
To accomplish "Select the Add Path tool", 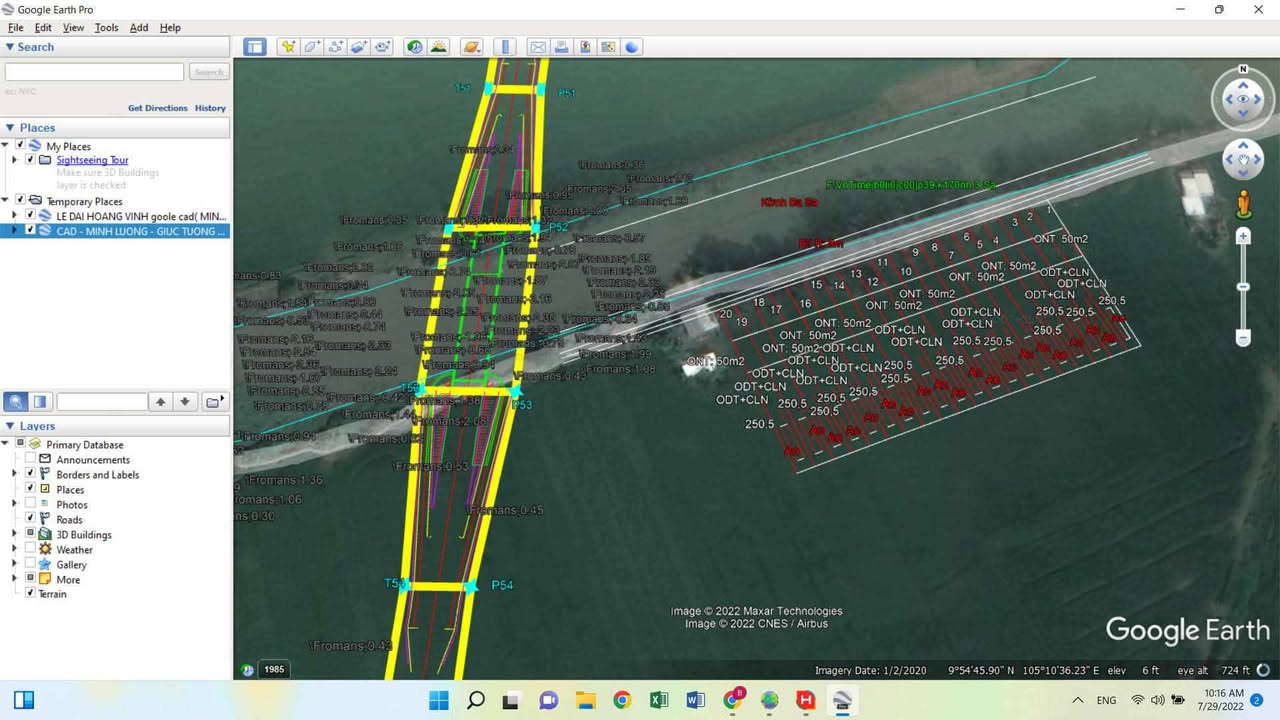I will (335, 47).
